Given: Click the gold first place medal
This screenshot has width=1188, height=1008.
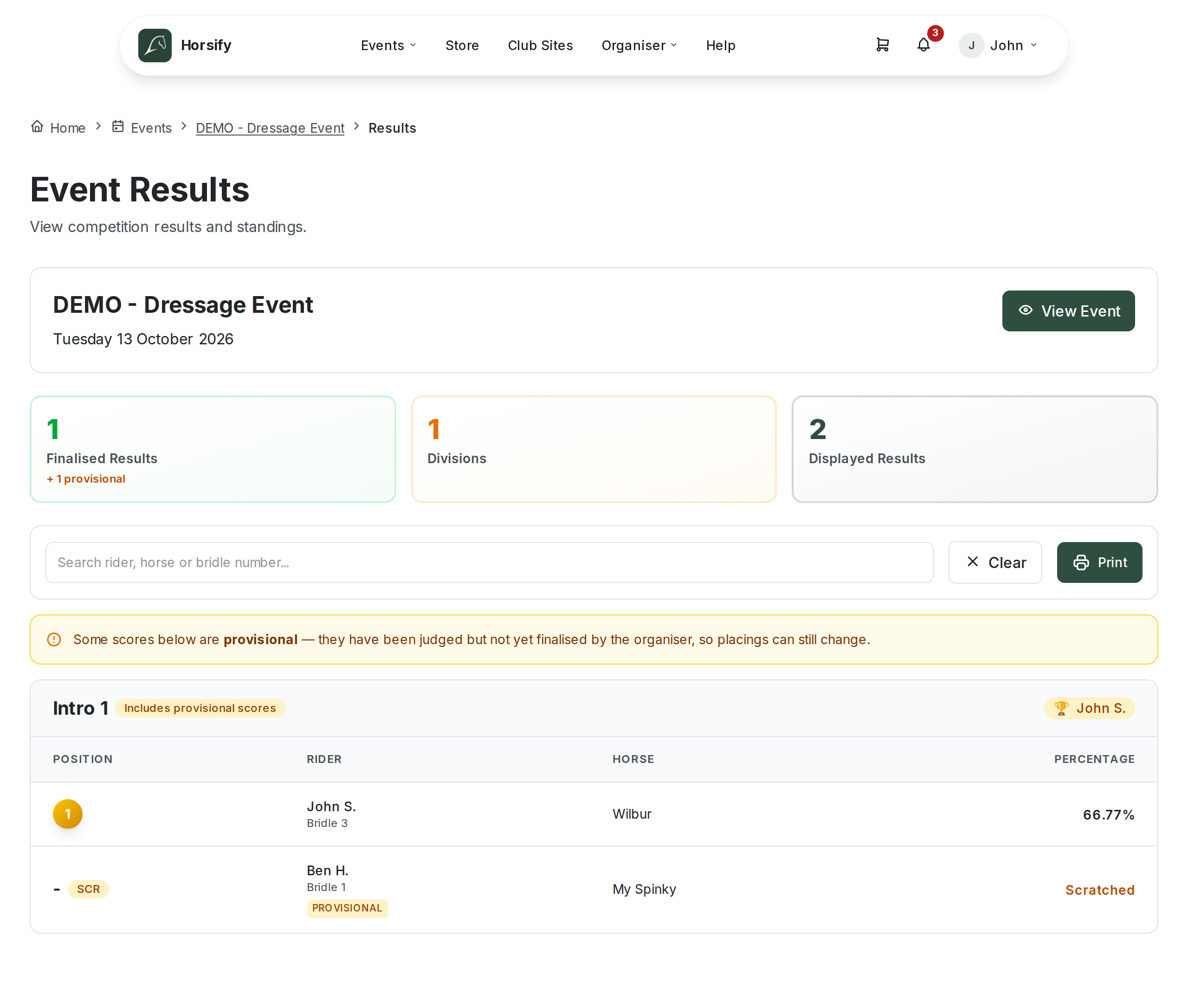Looking at the screenshot, I should tap(68, 814).
